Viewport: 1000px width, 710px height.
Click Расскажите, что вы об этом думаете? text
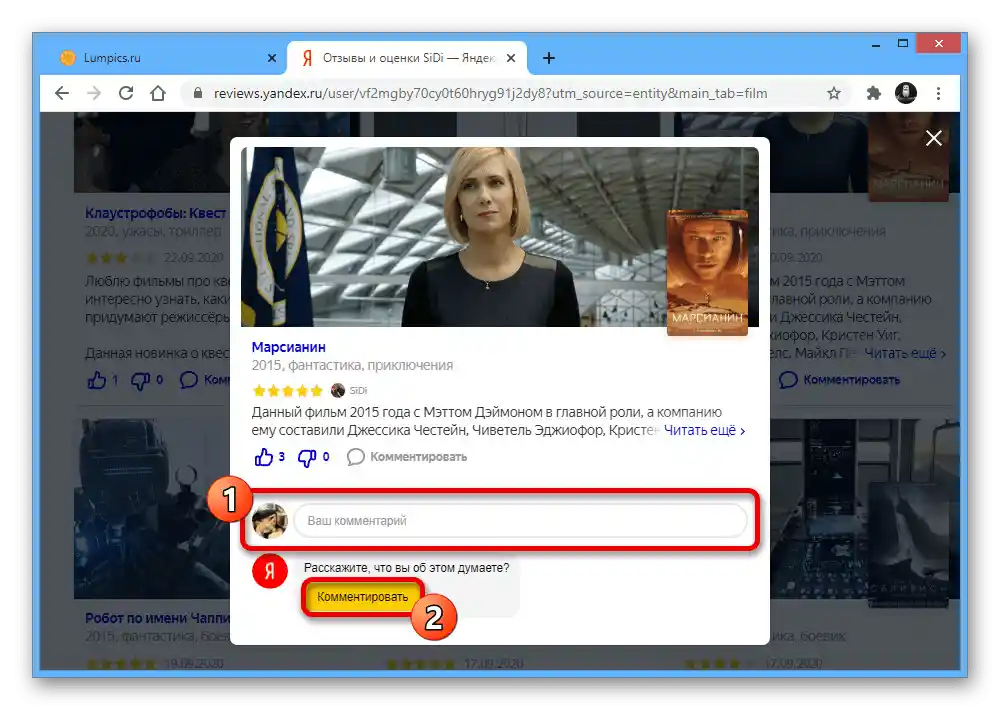406,567
